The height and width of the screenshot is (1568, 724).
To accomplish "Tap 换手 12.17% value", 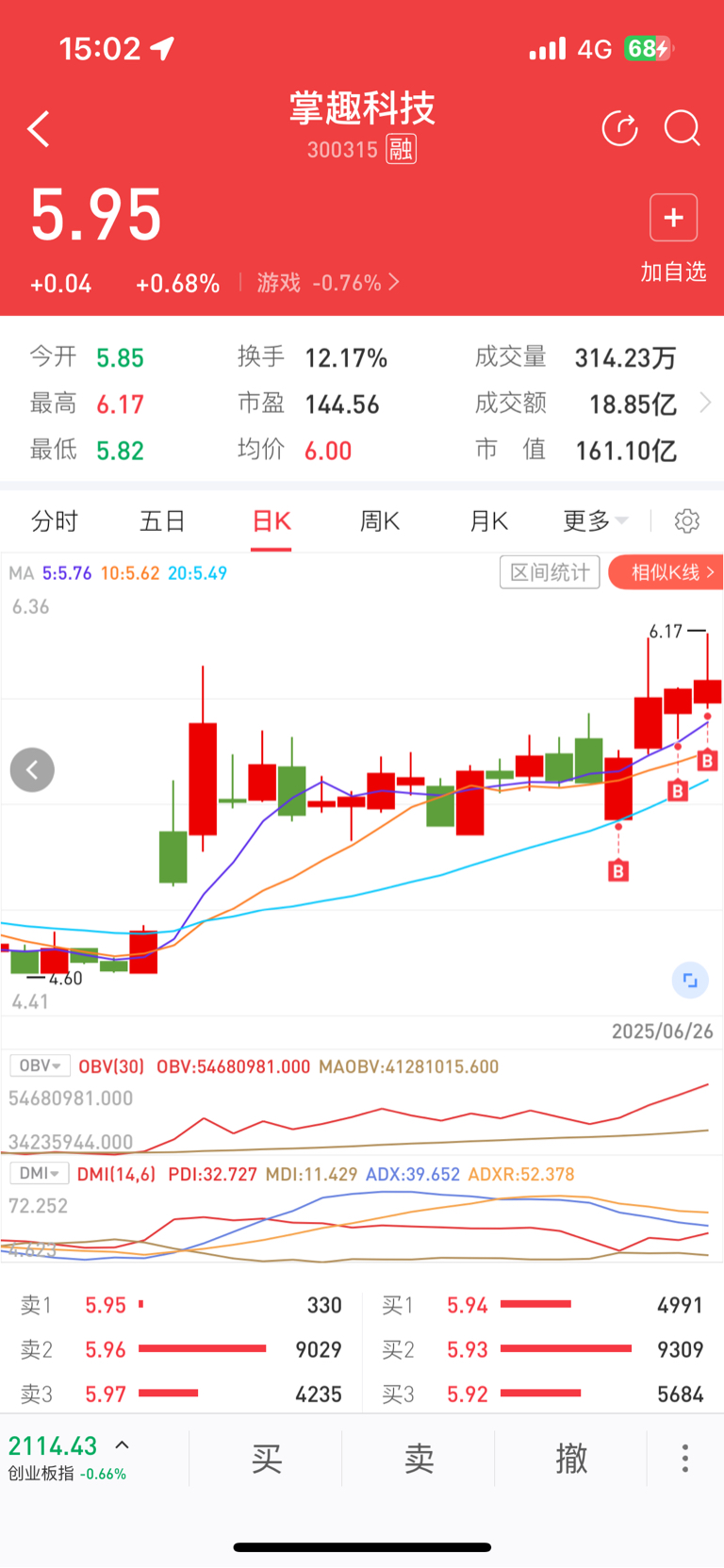I will point(346,358).
